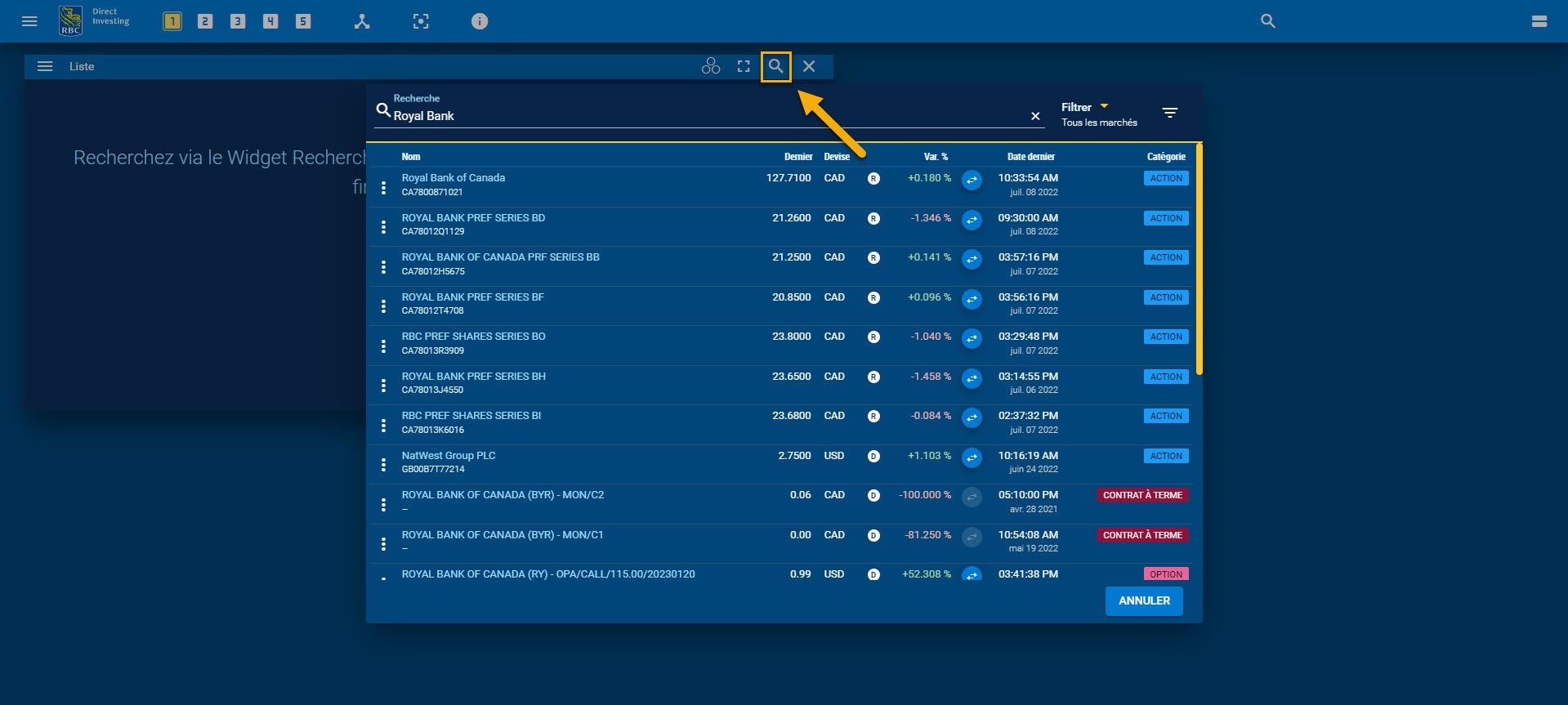
Task: Click the linked circles icon in Liste widget
Action: tap(711, 66)
